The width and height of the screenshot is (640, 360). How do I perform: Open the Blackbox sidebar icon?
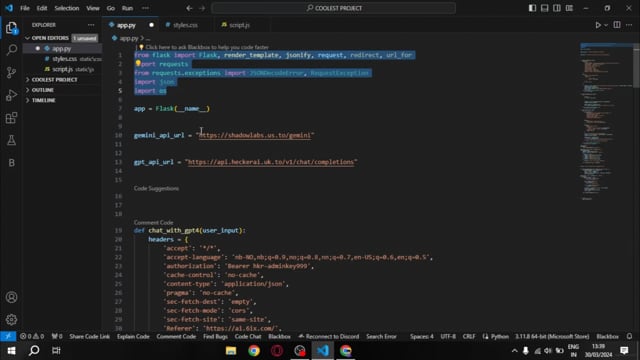(11, 162)
